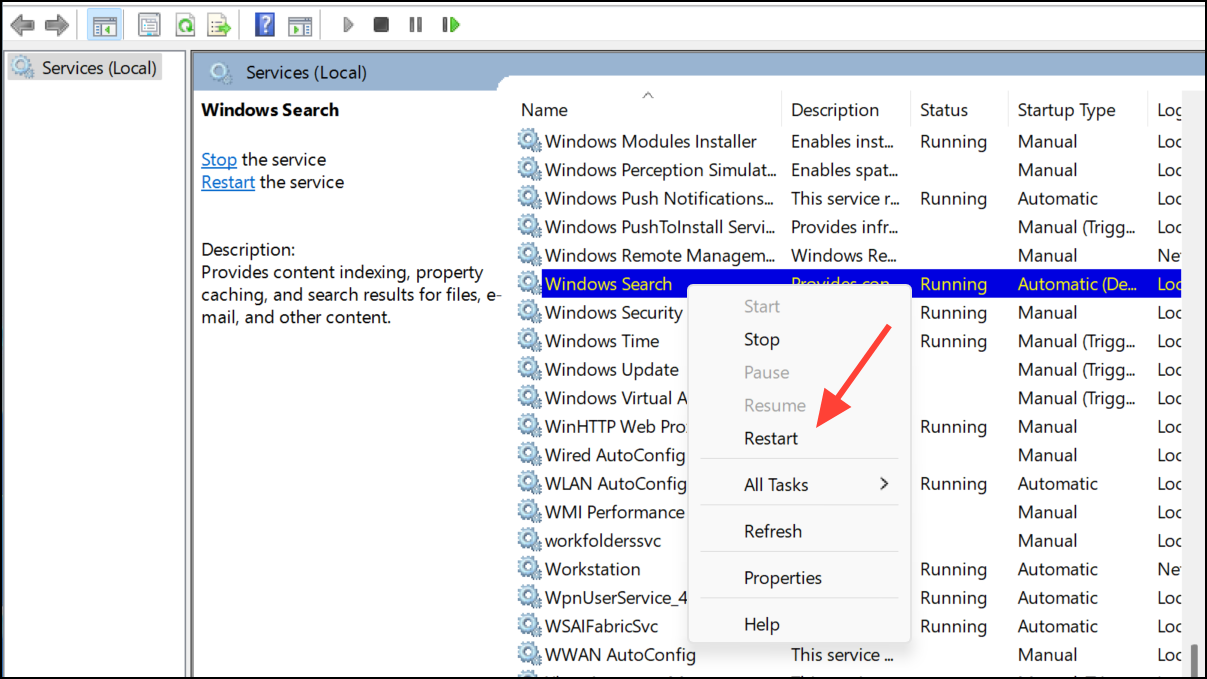Sort by the Status column header

coord(944,110)
